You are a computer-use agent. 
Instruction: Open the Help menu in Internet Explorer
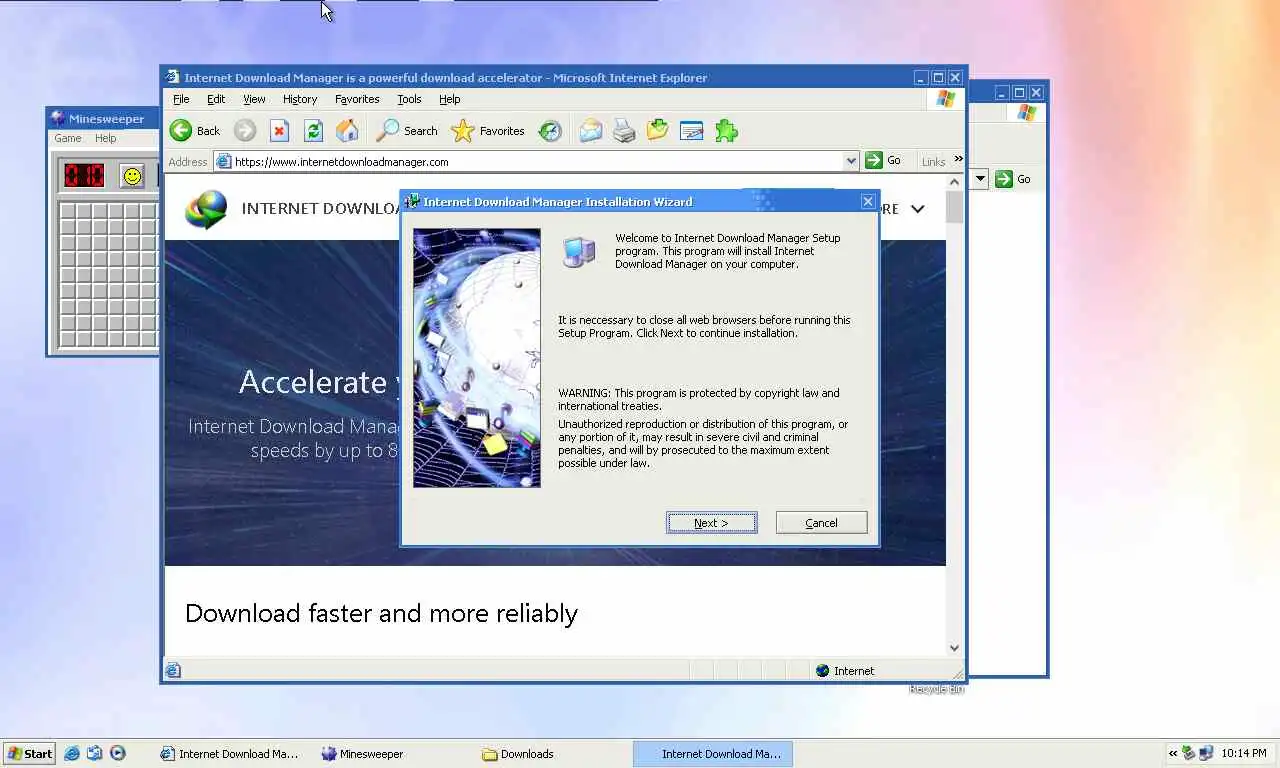450,99
